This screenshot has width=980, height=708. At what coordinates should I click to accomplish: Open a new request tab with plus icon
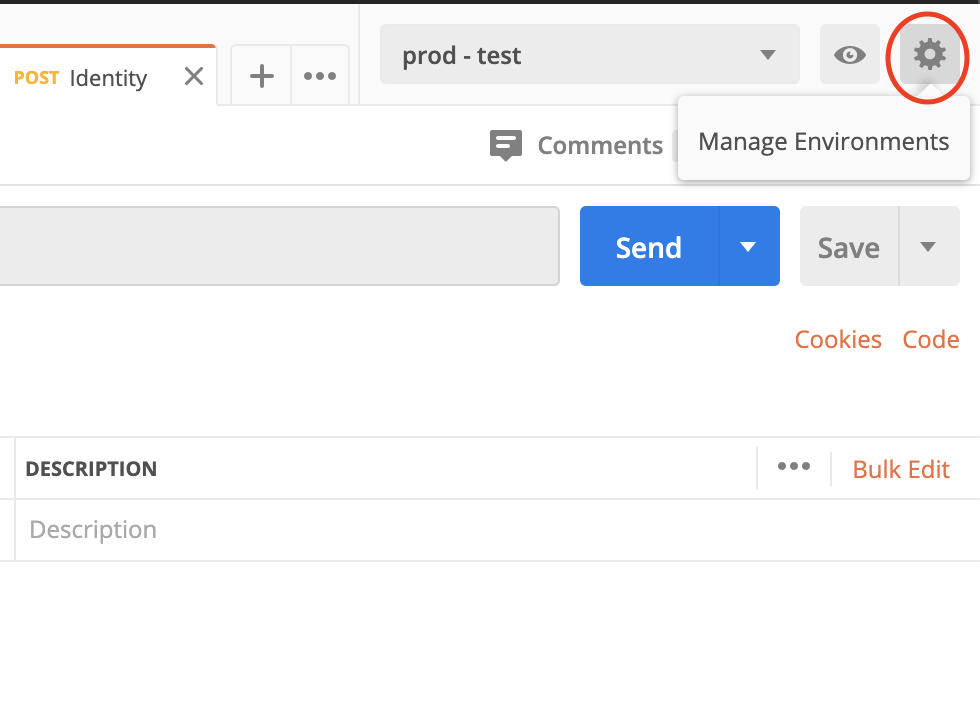261,76
